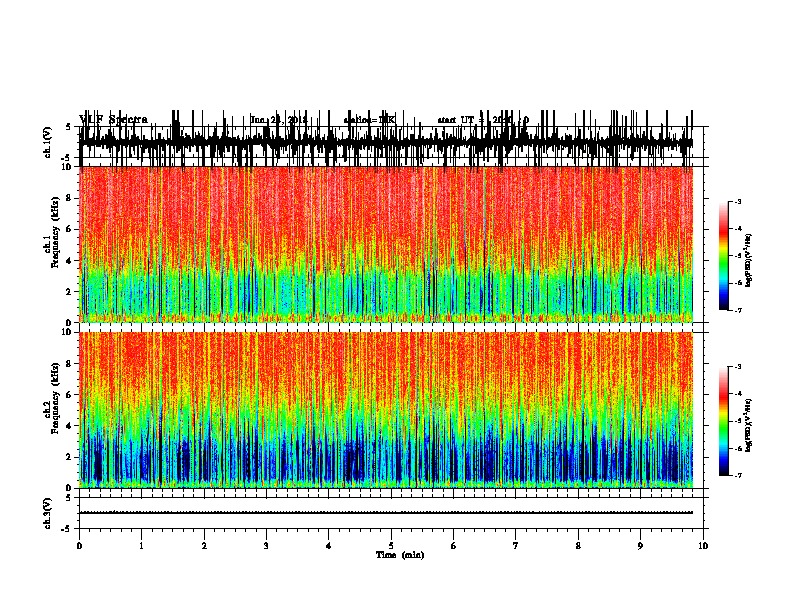Viewport: 792px width, 612px height.
Task: Click the ch.1 spectrogram color scale bar
Action: click(724, 256)
